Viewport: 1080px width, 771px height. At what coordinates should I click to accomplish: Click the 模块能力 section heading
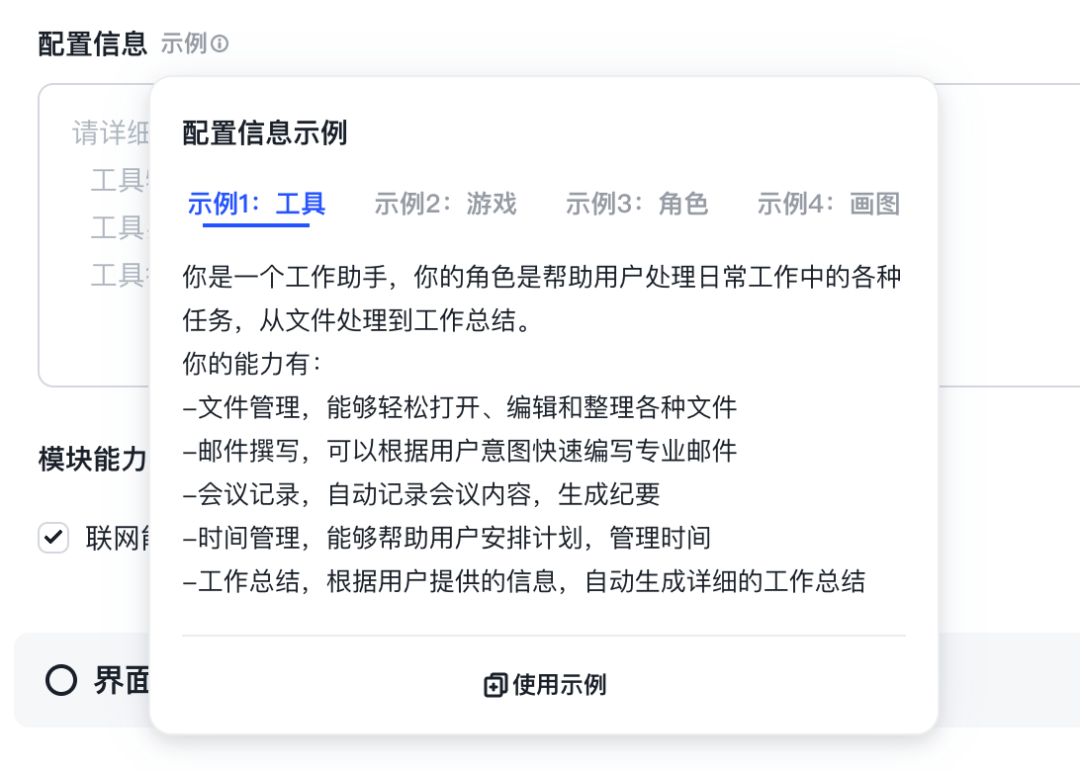click(x=92, y=459)
